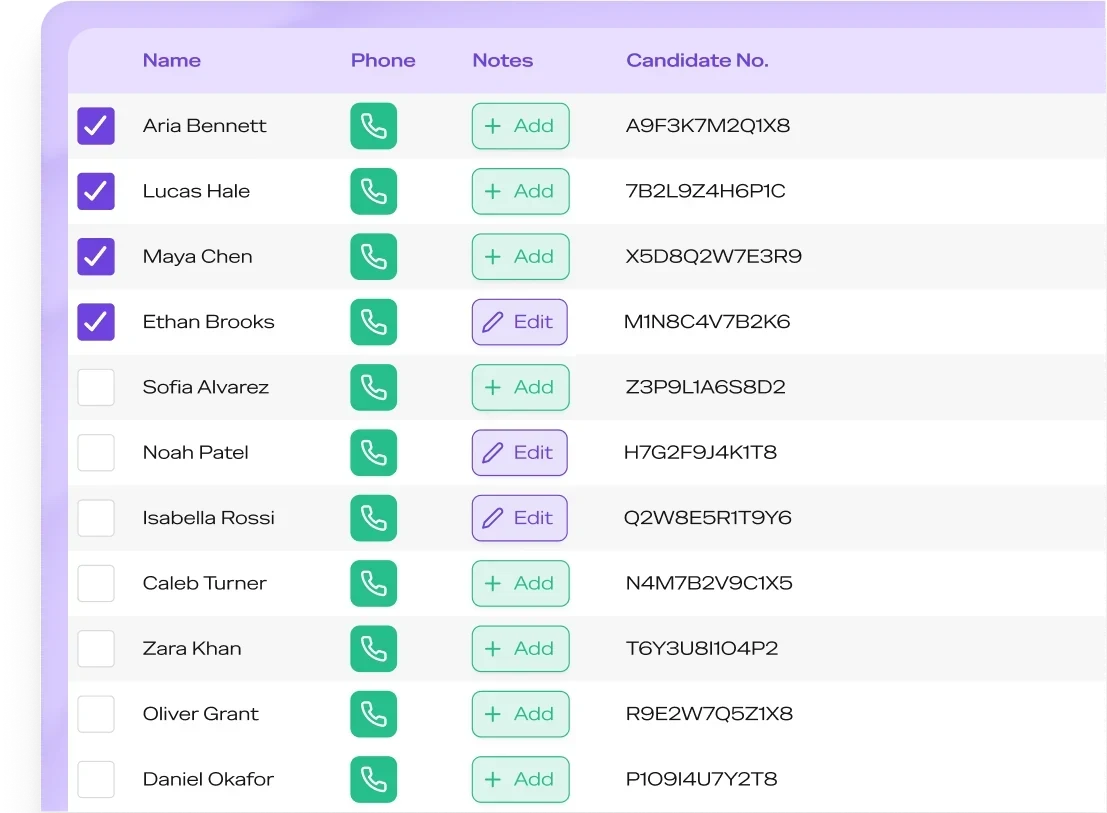Image resolution: width=1107 pixels, height=813 pixels.
Task: Call Oliver Grant via phone icon
Action: 373,714
